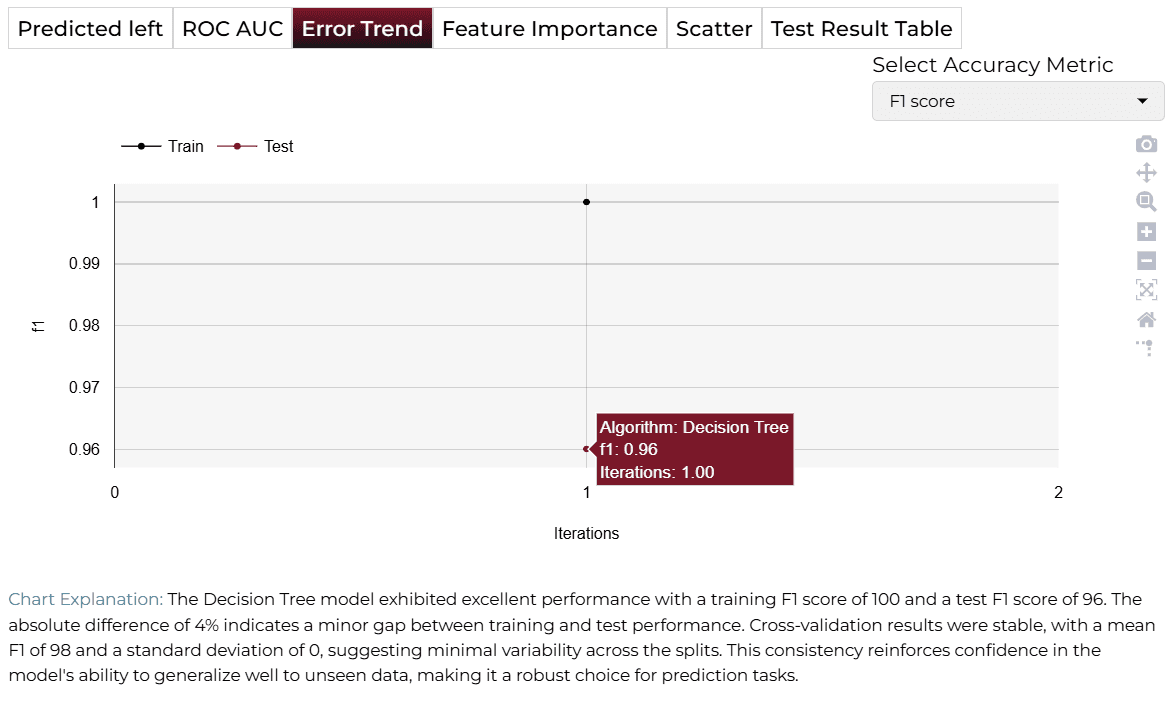Reset axes with the home icon
Viewport: 1173px width, 710px height.
pyautogui.click(x=1146, y=319)
